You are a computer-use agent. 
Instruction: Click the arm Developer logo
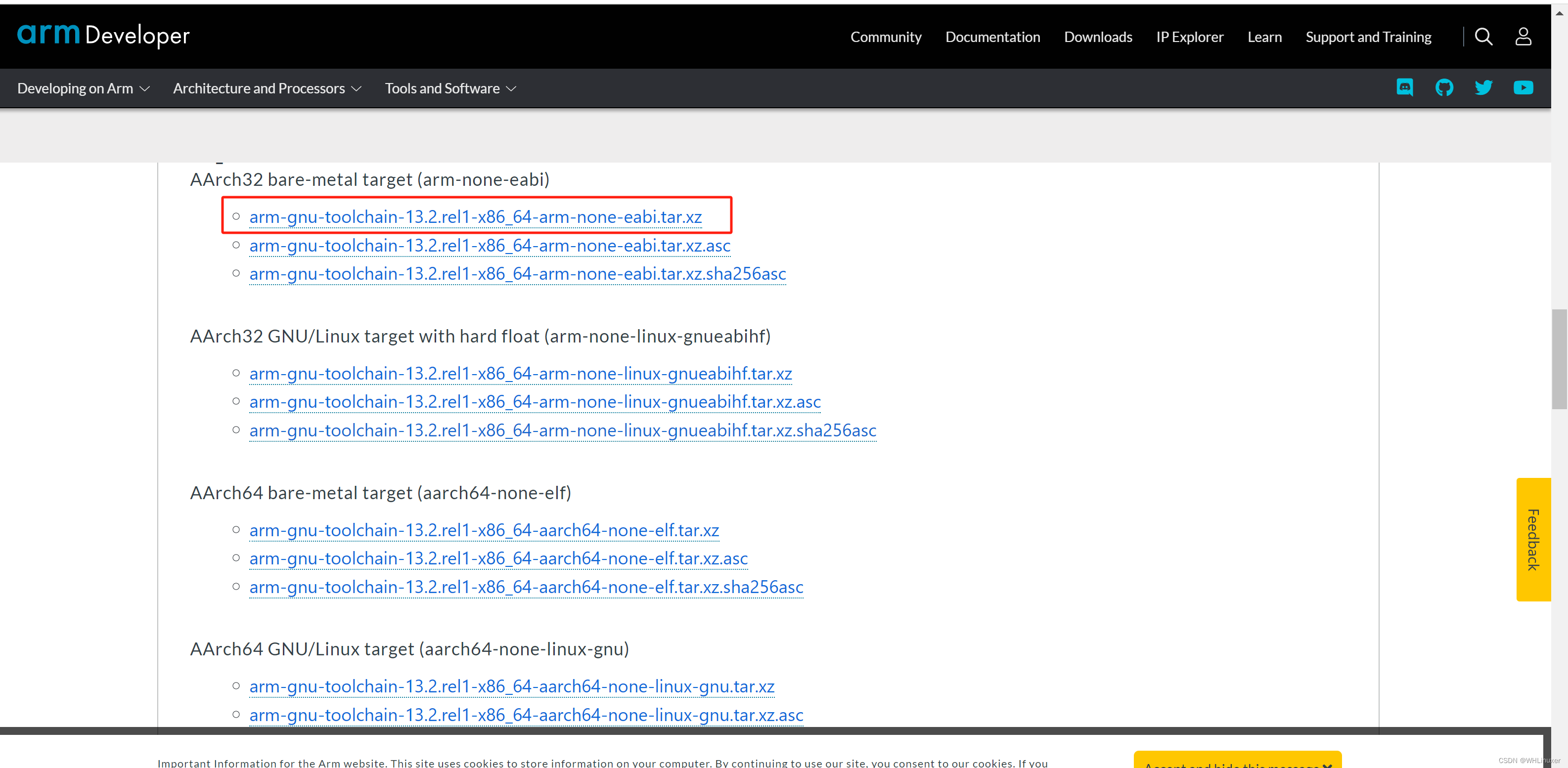pyautogui.click(x=103, y=35)
